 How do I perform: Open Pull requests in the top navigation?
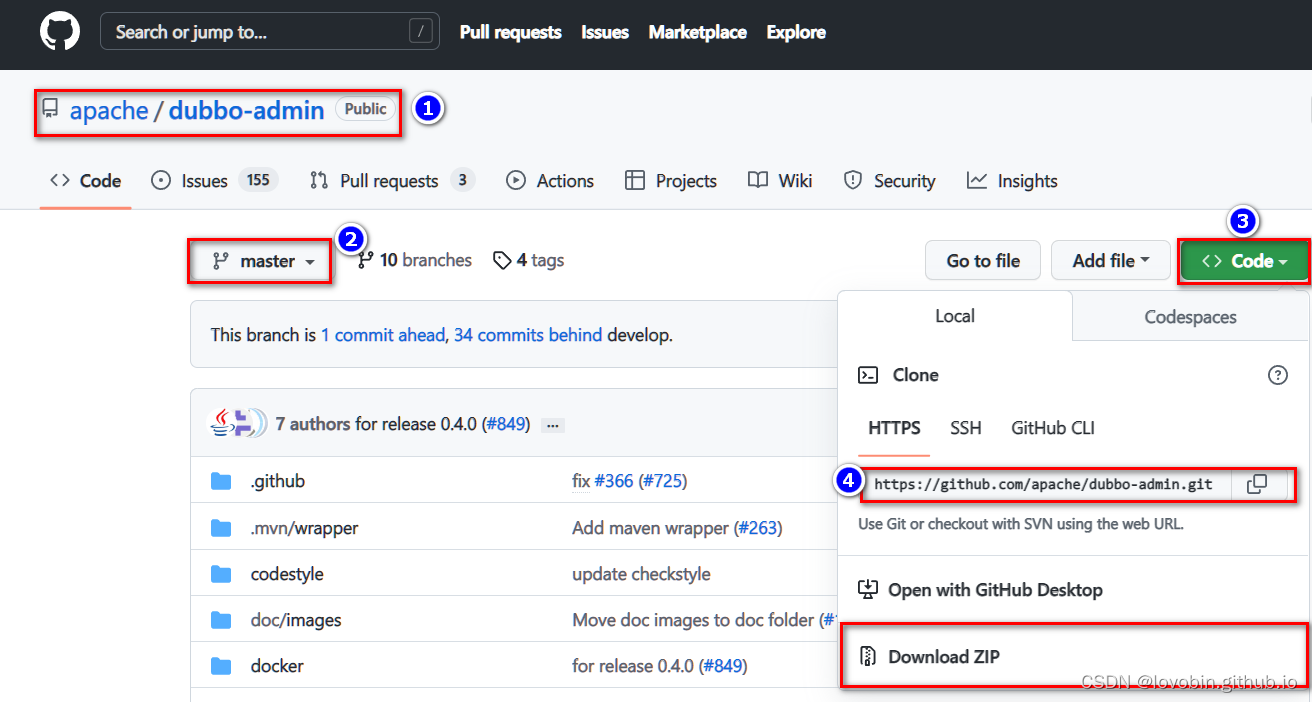click(x=510, y=32)
